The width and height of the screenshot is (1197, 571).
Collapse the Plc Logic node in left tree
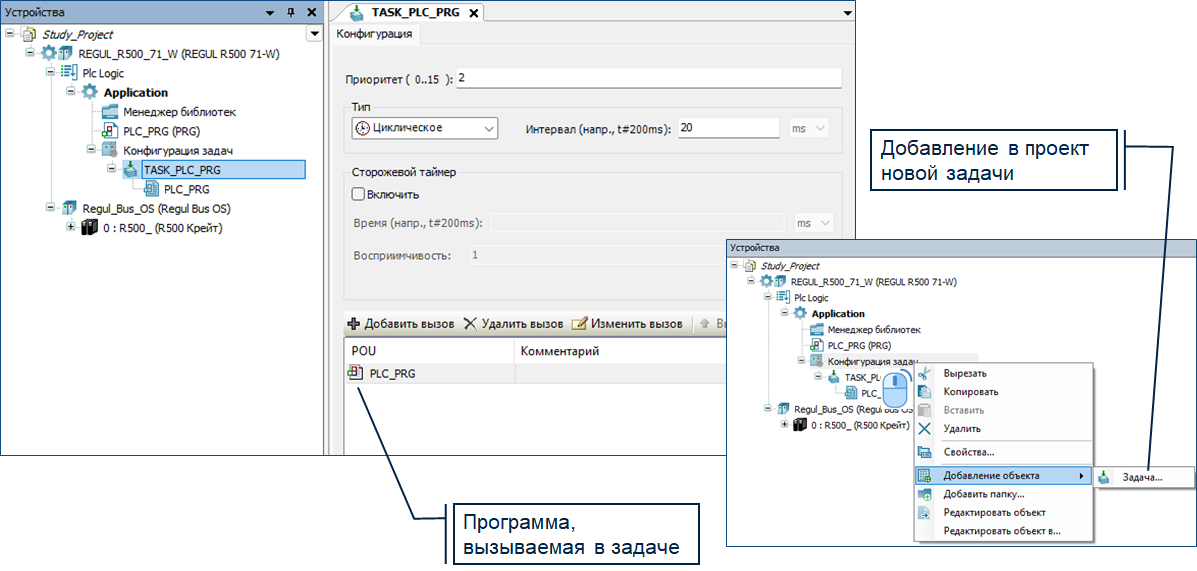pyautogui.click(x=50, y=73)
